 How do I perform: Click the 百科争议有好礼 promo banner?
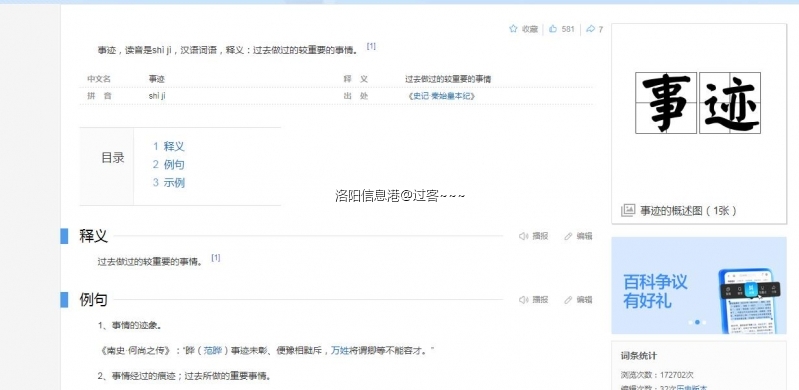tap(699, 285)
